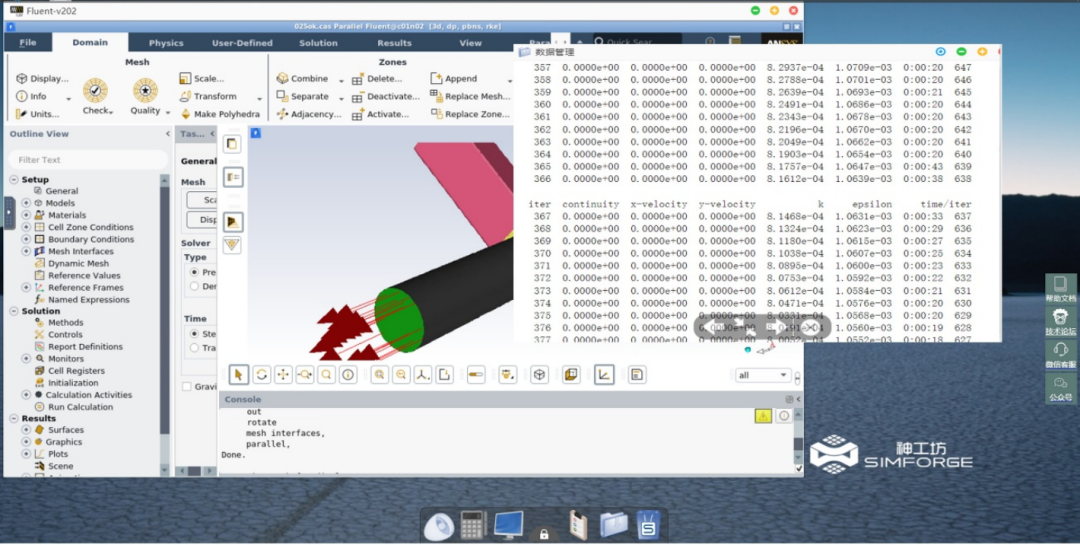Click the axes display toggle icon
The height and width of the screenshot is (545, 1080).
[x=604, y=375]
